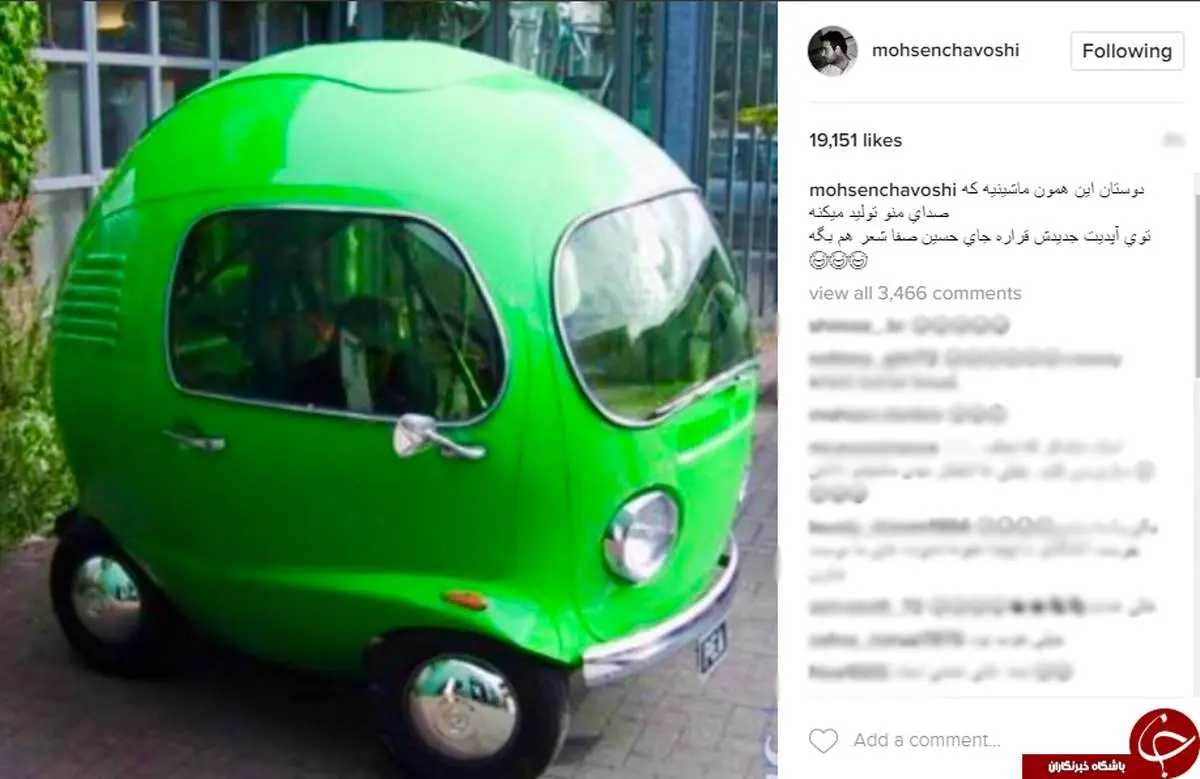Click the laughing emojis under the caption
This screenshot has width=1200, height=779.
point(837,261)
